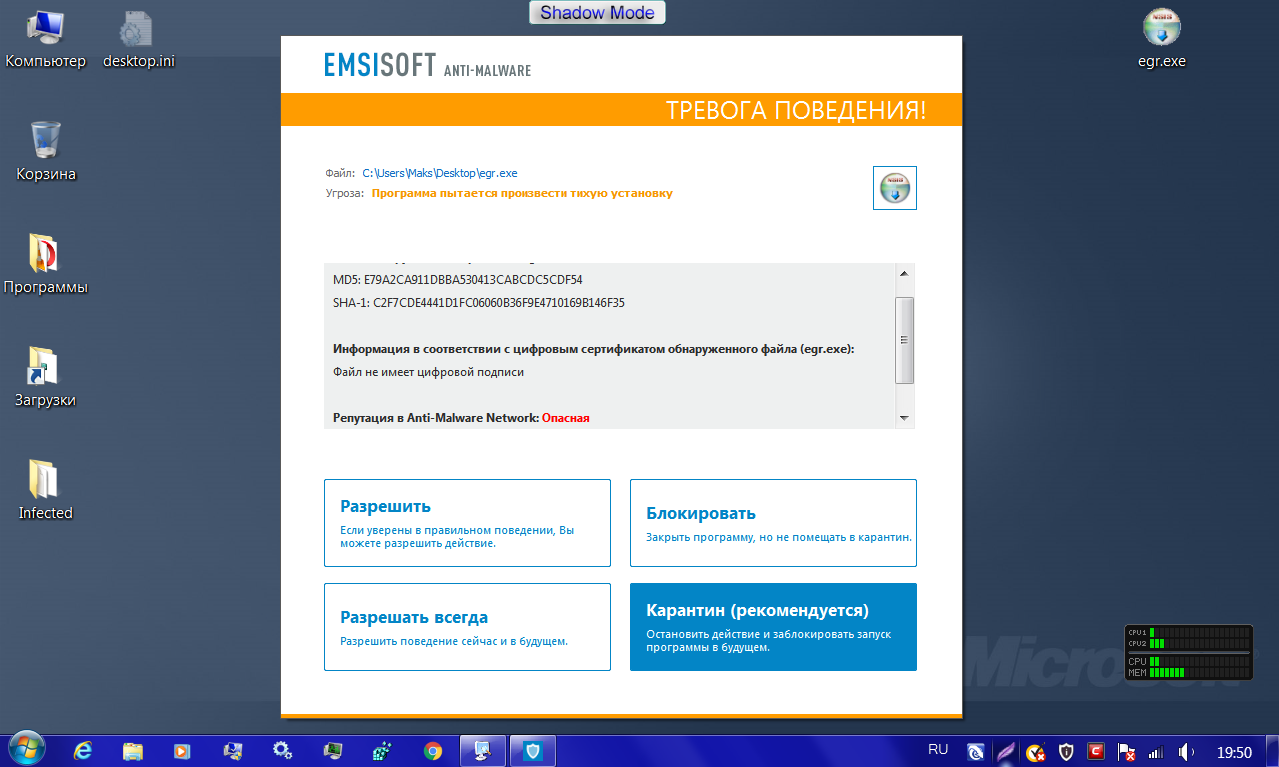Screen dimensions: 1279x767
Task: Click the 19:50 clock
Action: [x=1234, y=752]
